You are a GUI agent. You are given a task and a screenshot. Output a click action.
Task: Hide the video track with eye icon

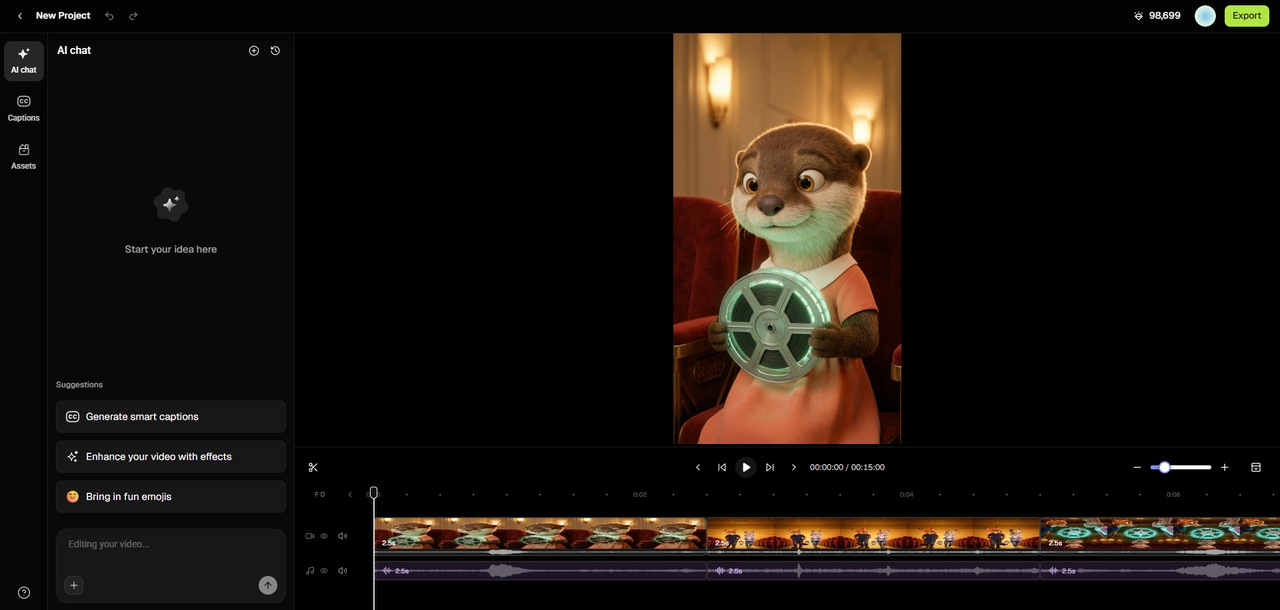pyautogui.click(x=324, y=536)
